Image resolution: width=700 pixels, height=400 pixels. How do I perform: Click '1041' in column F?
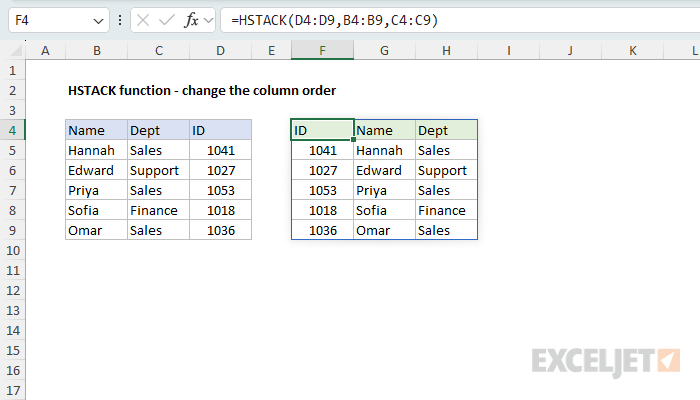pyautogui.click(x=322, y=150)
